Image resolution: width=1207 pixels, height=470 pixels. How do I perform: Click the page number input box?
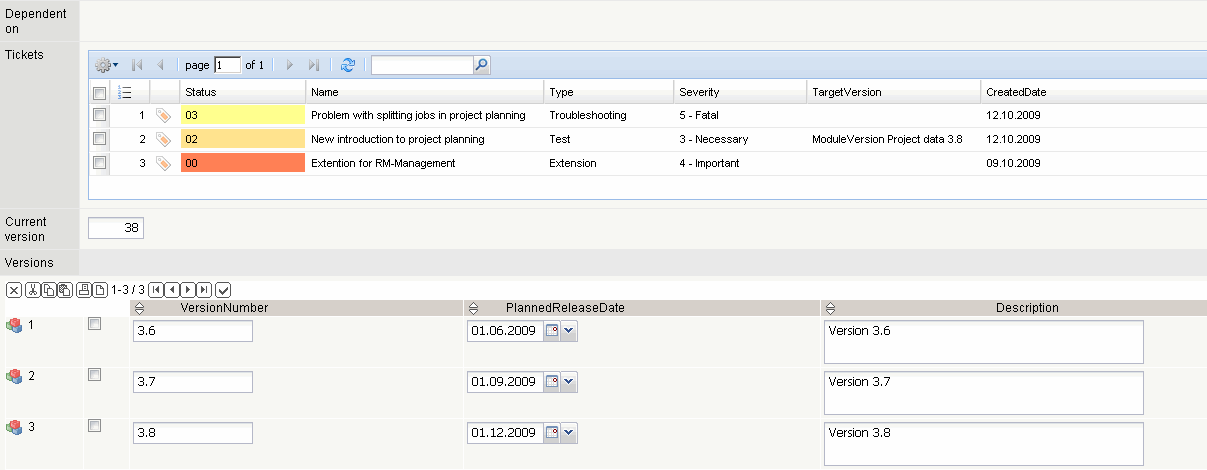pyautogui.click(x=228, y=65)
